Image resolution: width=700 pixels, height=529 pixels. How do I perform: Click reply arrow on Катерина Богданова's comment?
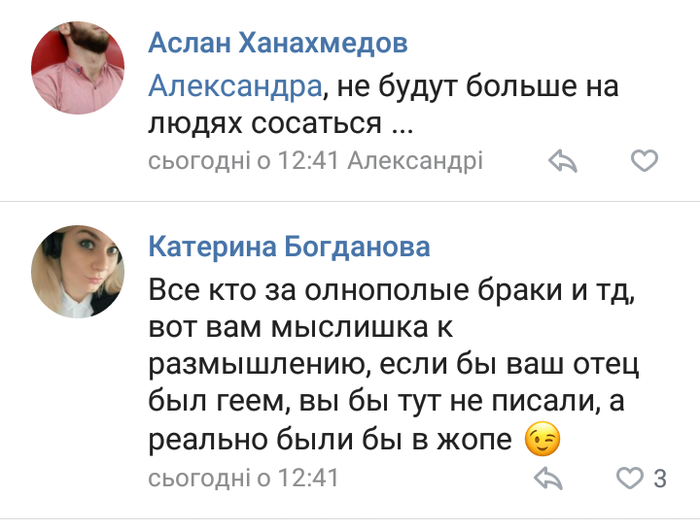tap(548, 478)
